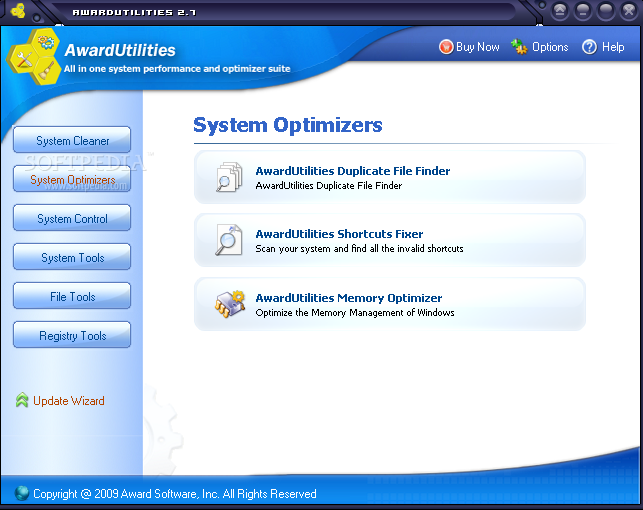Click the title bar app icon

[18, 10]
